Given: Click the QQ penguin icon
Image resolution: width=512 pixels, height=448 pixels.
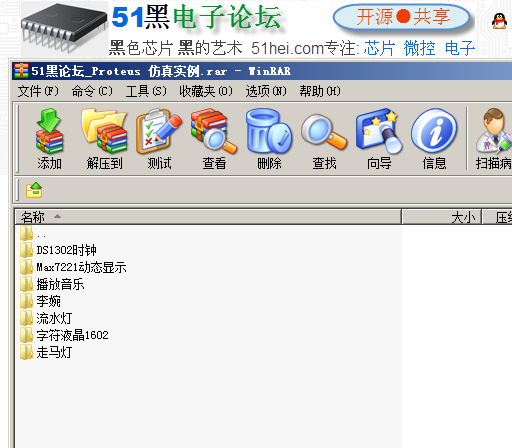Looking at the screenshot, I should click(499, 21).
